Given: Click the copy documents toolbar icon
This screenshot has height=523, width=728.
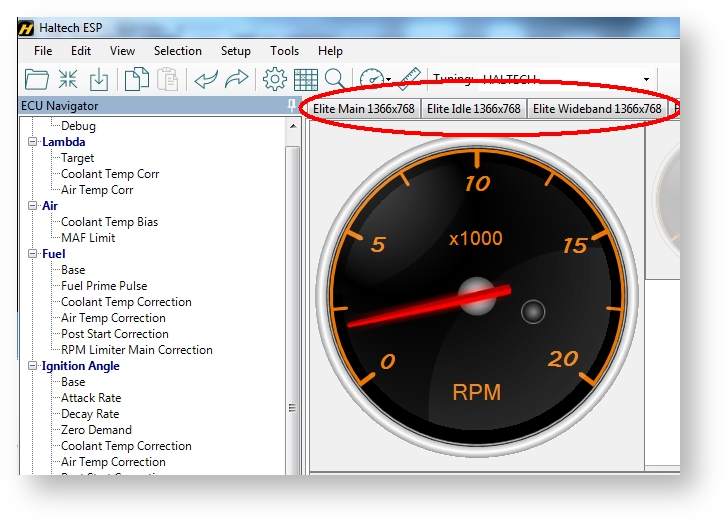Looking at the screenshot, I should coord(136,79).
